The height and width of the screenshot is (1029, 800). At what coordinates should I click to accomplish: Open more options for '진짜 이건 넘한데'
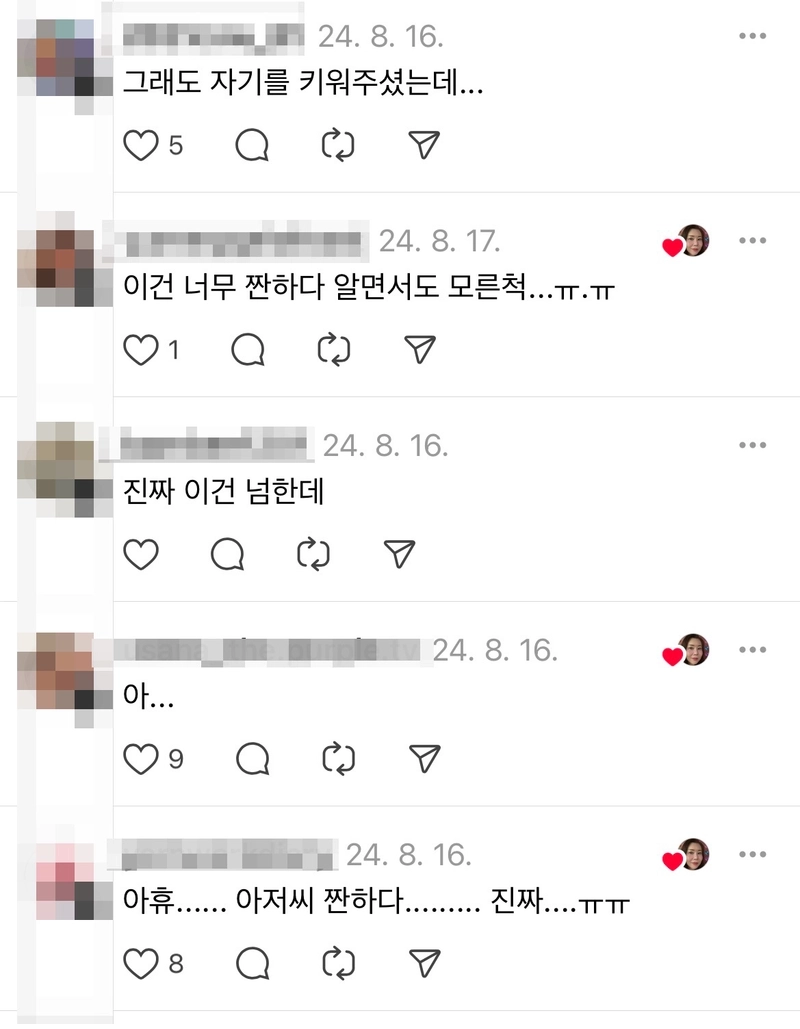(752, 445)
